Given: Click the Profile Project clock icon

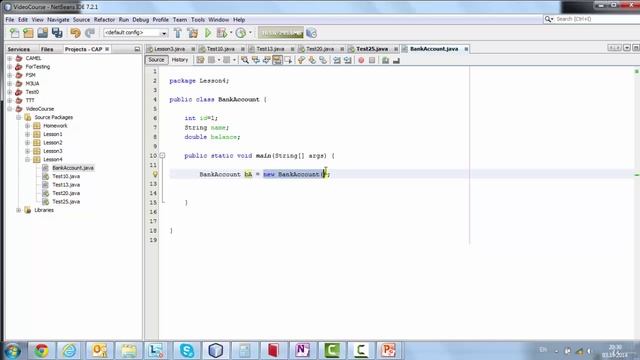Looking at the screenshot, I should click(241, 33).
